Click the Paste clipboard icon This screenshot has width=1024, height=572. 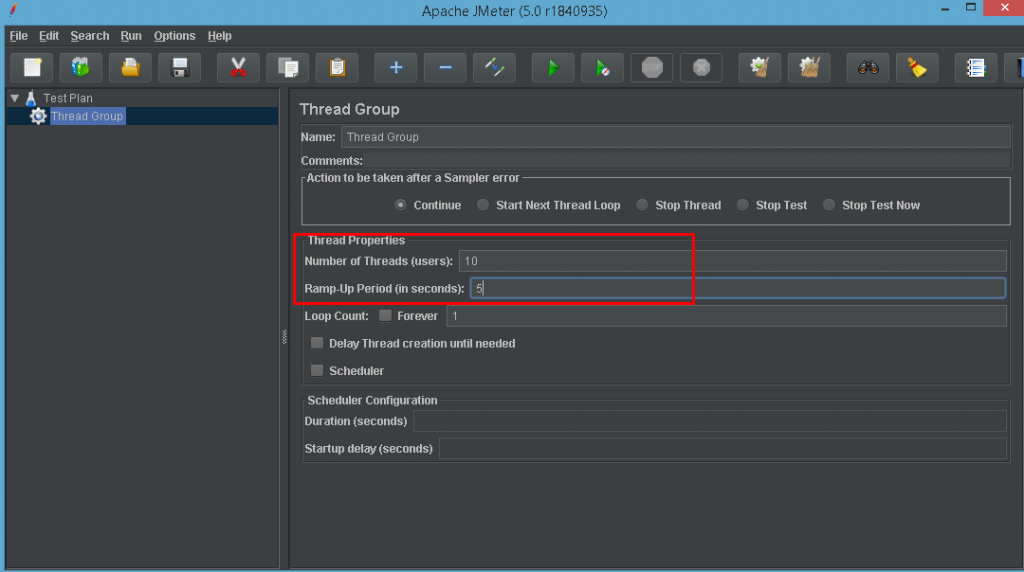click(x=337, y=67)
